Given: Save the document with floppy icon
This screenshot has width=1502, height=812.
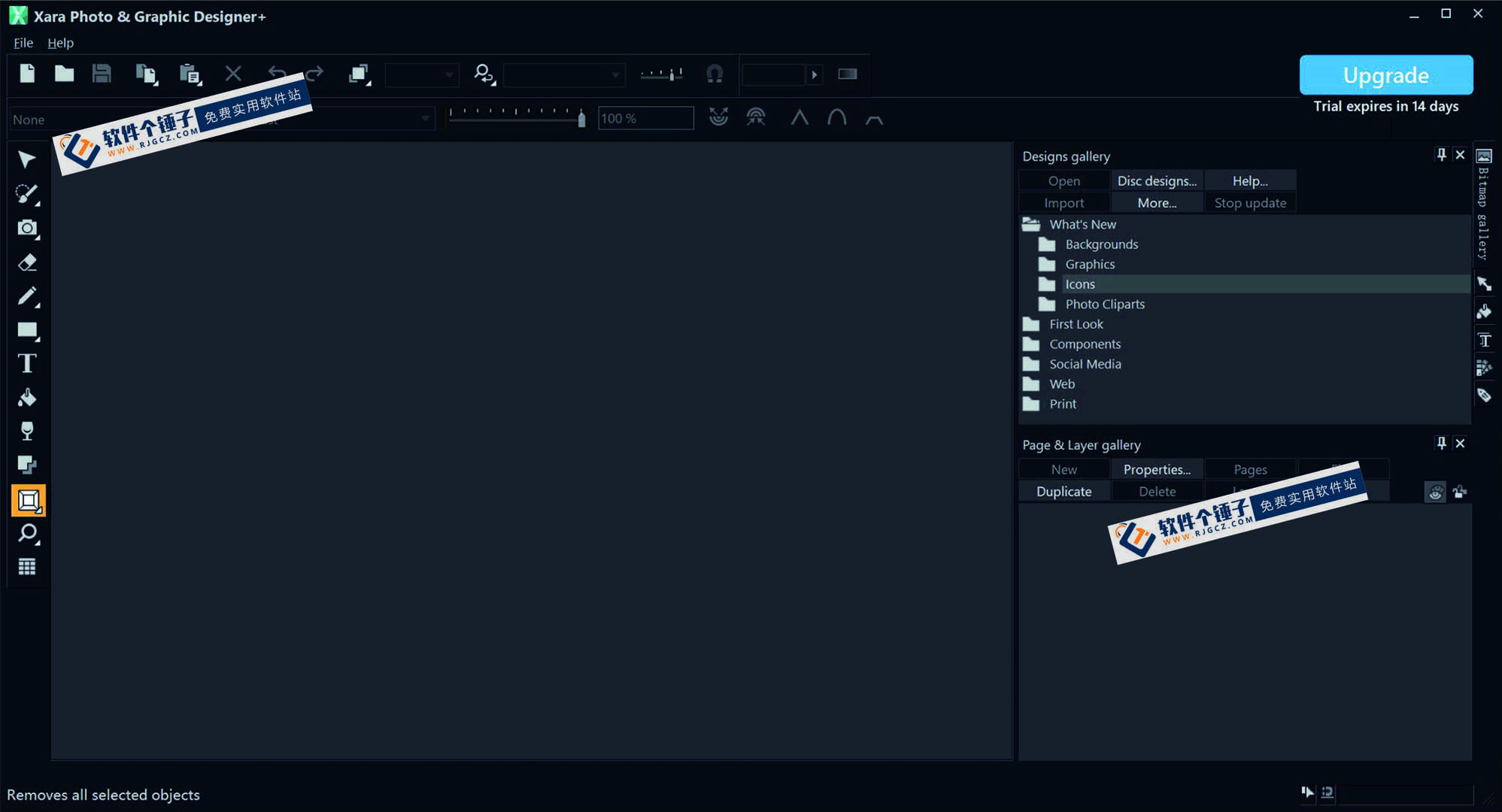Looking at the screenshot, I should coord(102,74).
